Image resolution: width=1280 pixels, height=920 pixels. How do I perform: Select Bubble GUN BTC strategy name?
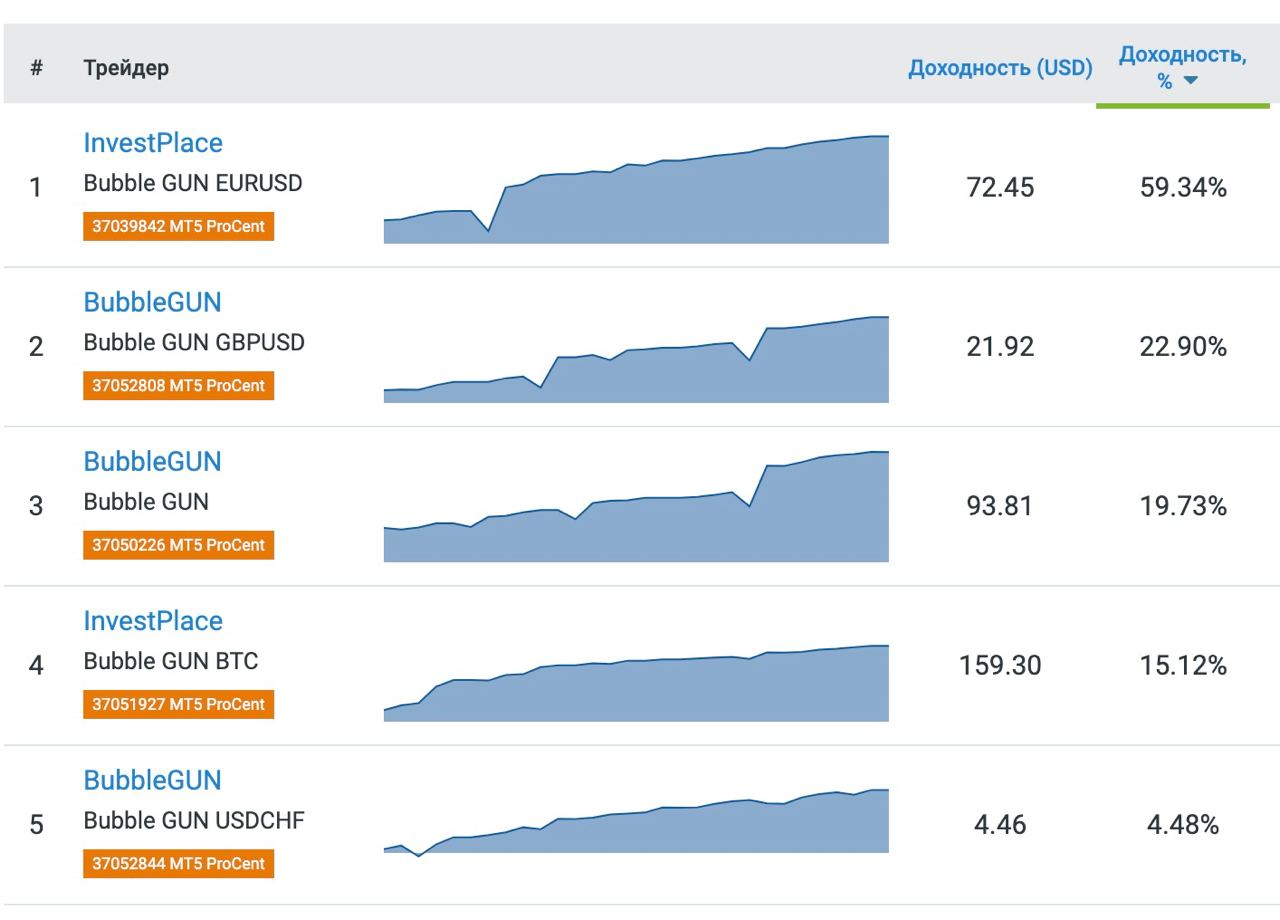[x=171, y=661]
